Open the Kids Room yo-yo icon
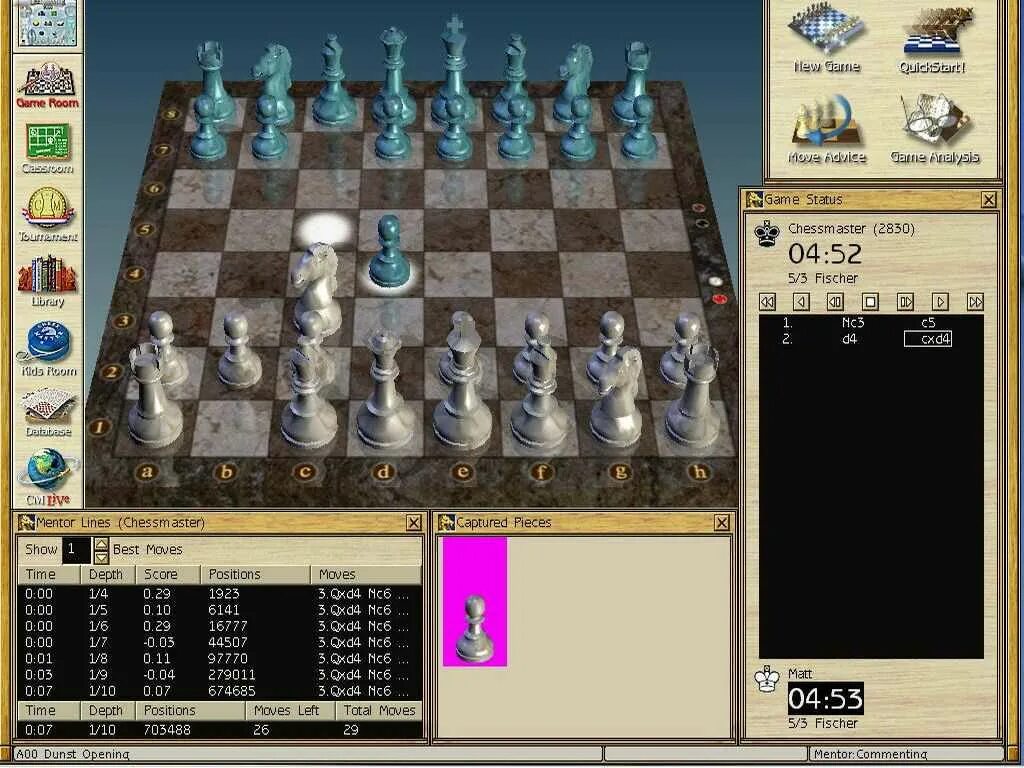Image resolution: width=1024 pixels, height=768 pixels. pyautogui.click(x=48, y=349)
